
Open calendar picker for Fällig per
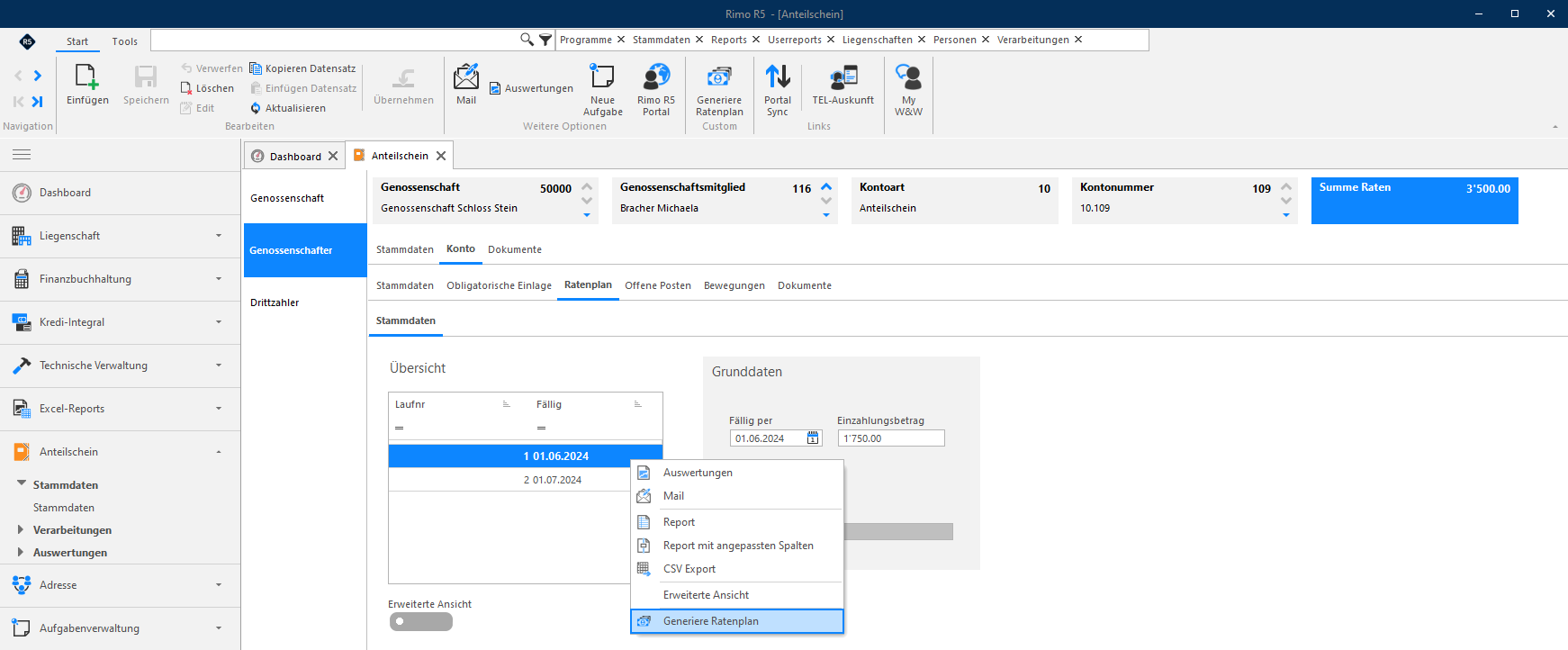[813, 438]
